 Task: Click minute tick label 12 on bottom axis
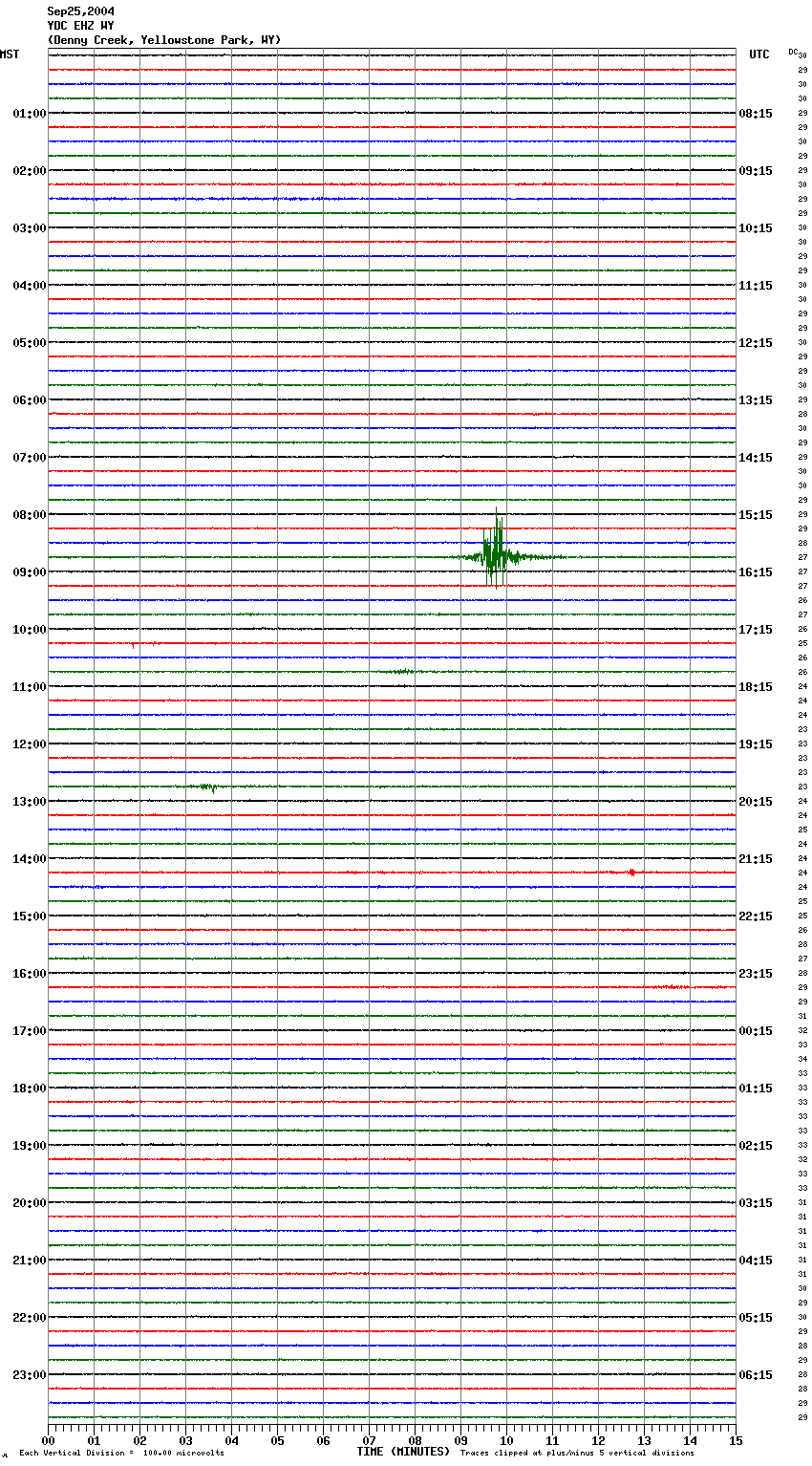[598, 1440]
